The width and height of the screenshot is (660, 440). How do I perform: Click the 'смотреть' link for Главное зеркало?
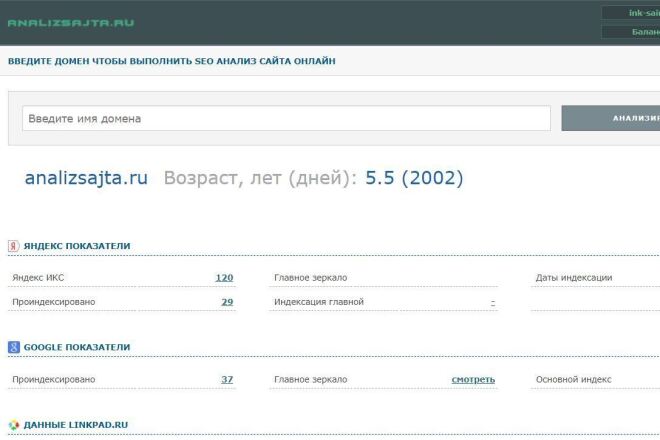[473, 379]
